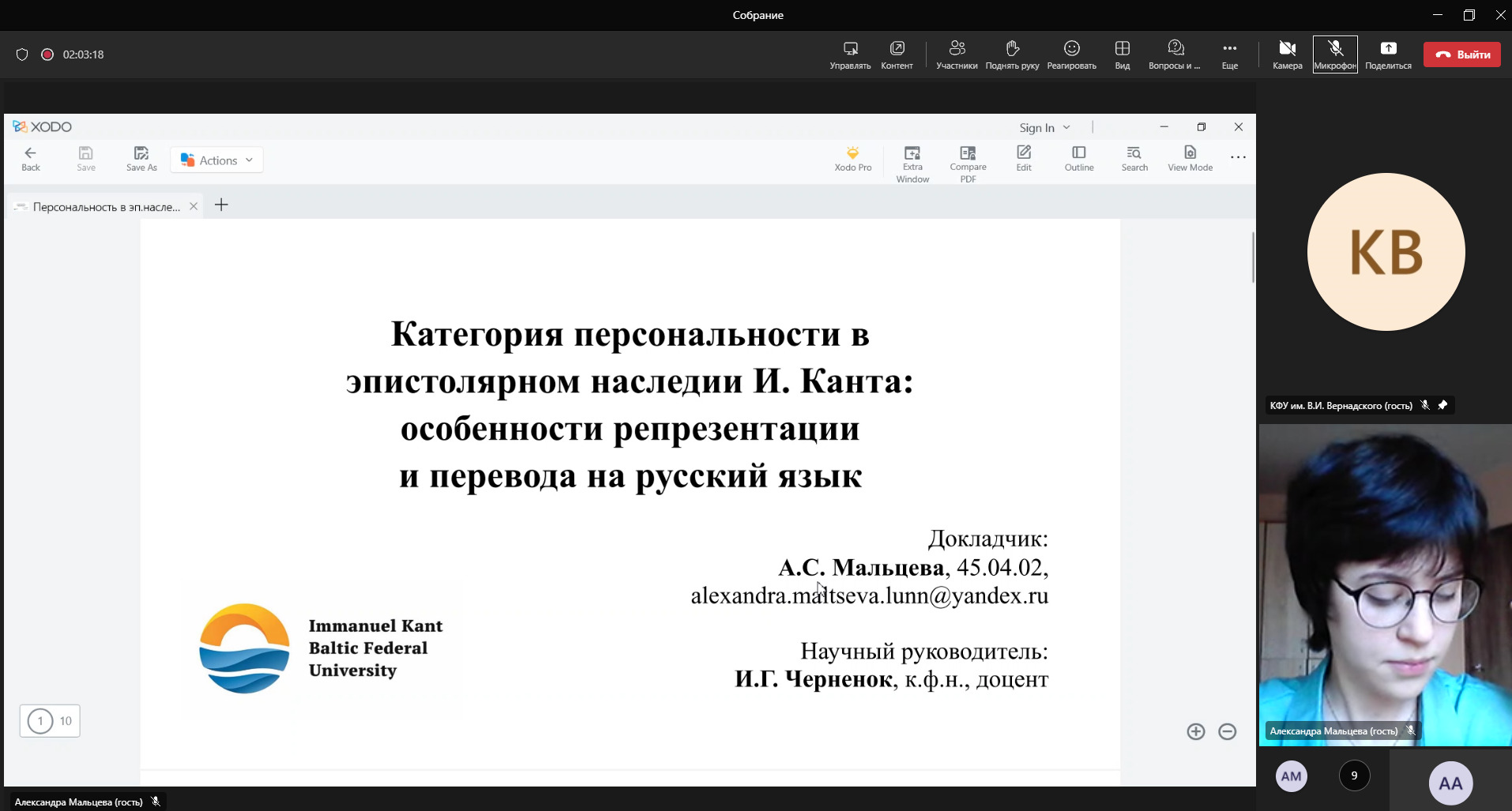Open the document Outline panel
The height and width of the screenshot is (811, 1512).
(x=1079, y=158)
